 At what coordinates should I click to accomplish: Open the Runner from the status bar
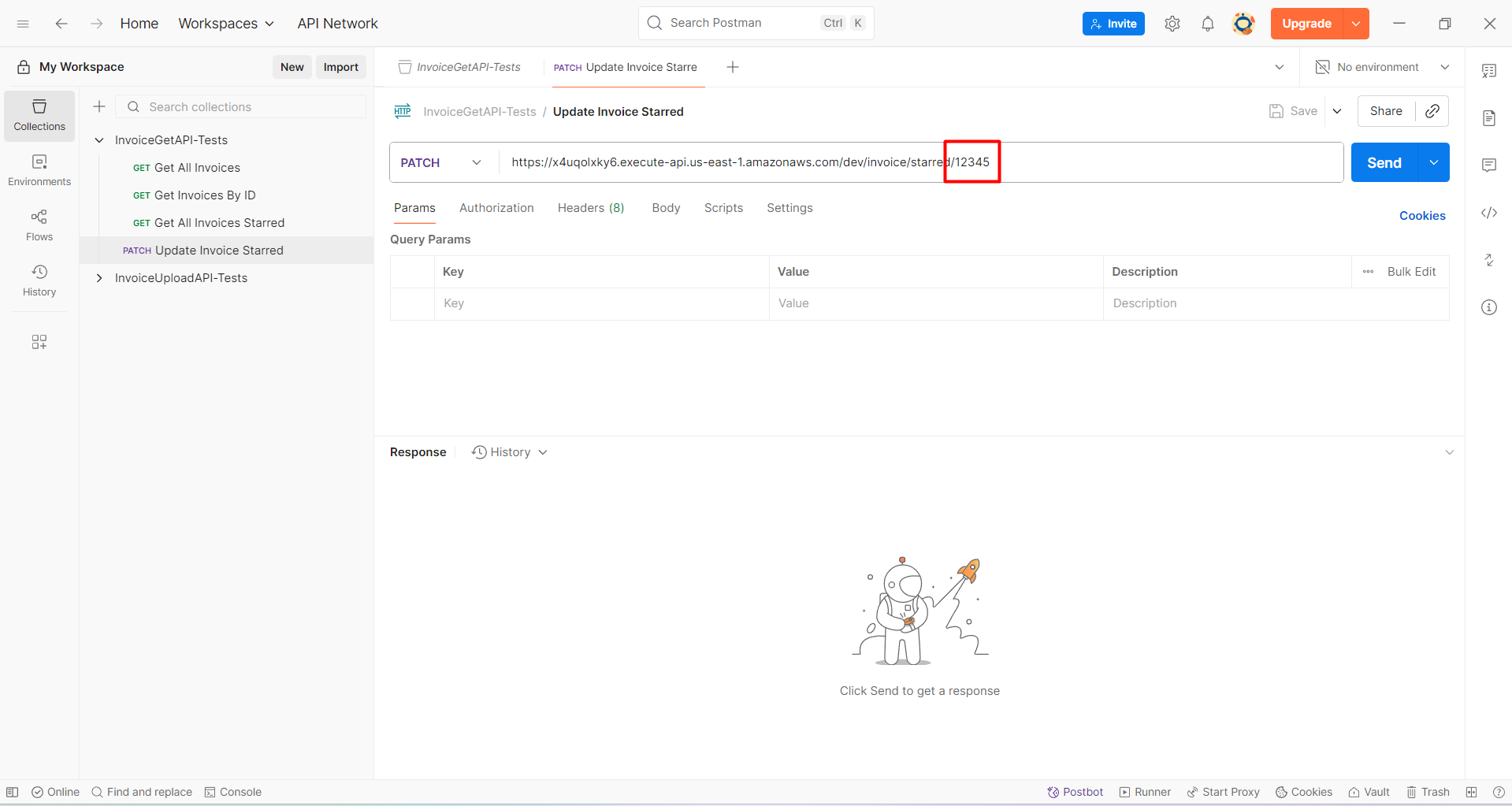coord(1144,792)
